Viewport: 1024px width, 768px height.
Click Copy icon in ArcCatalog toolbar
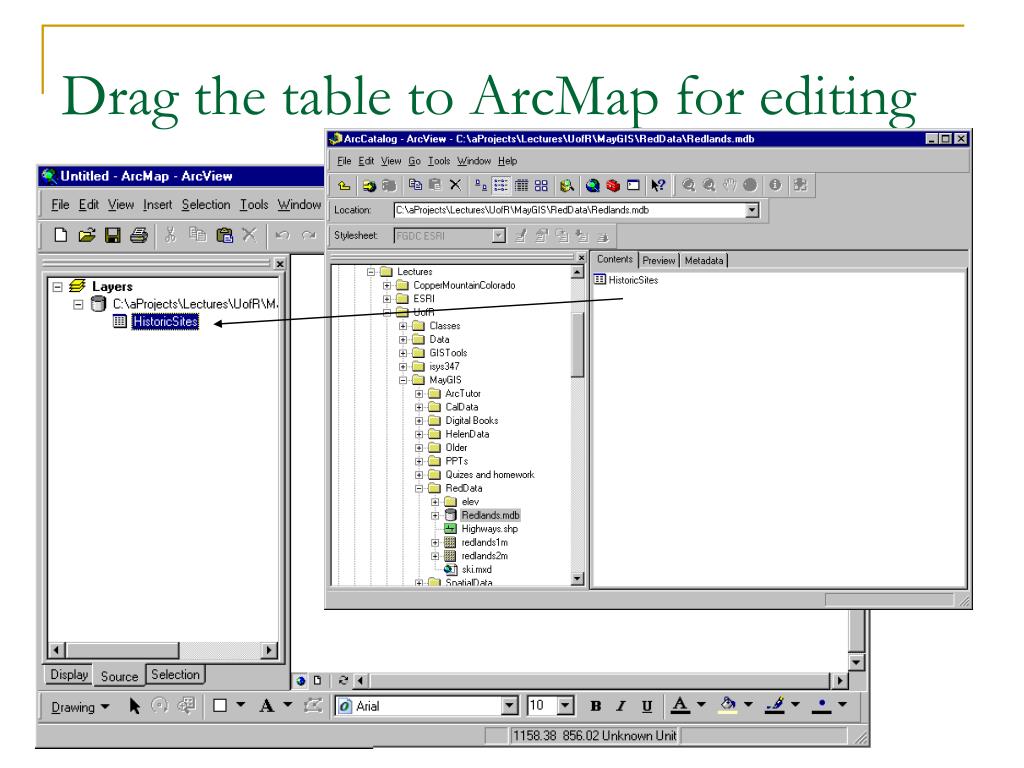tap(415, 185)
